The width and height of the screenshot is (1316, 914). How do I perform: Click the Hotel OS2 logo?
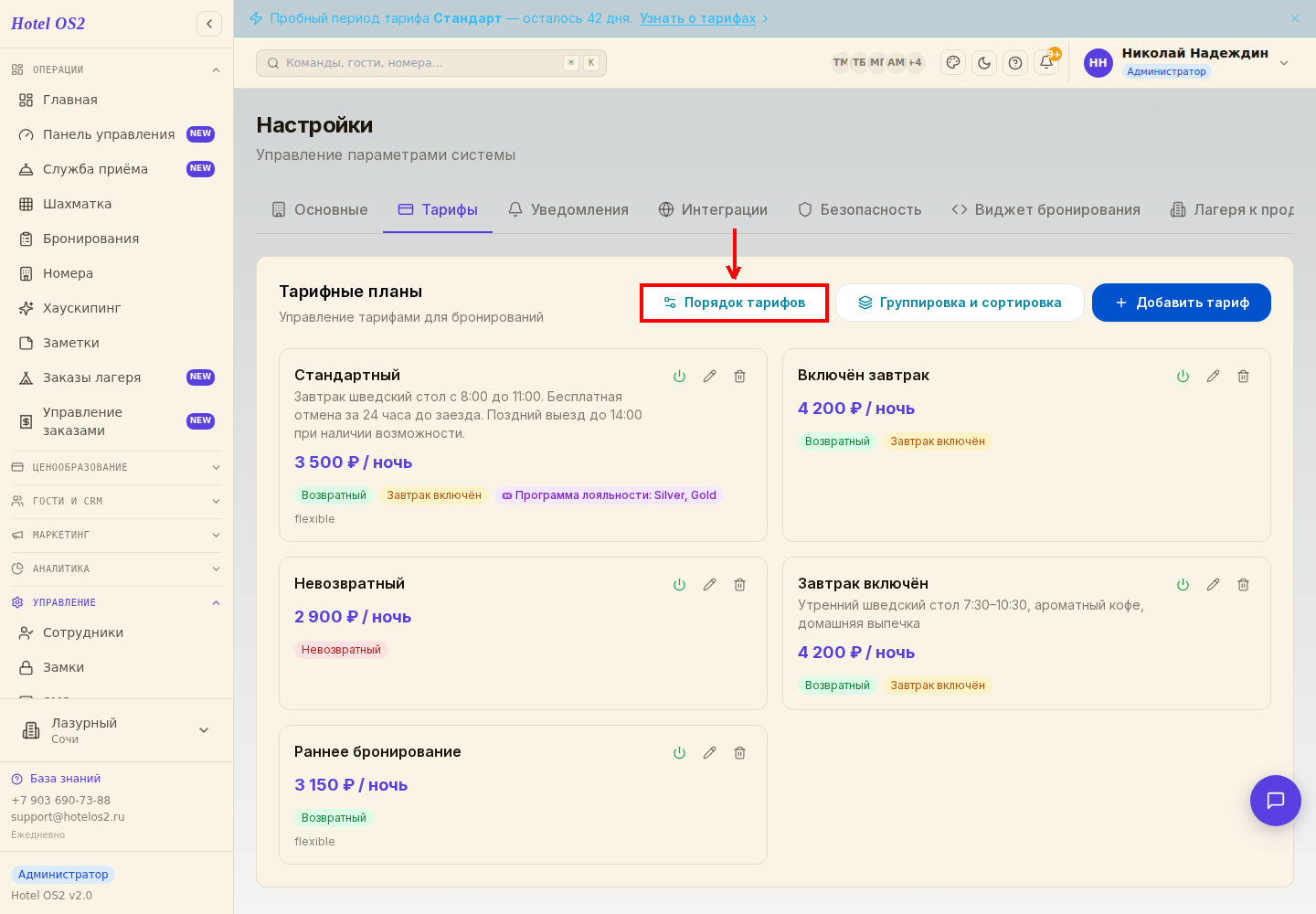(x=48, y=24)
